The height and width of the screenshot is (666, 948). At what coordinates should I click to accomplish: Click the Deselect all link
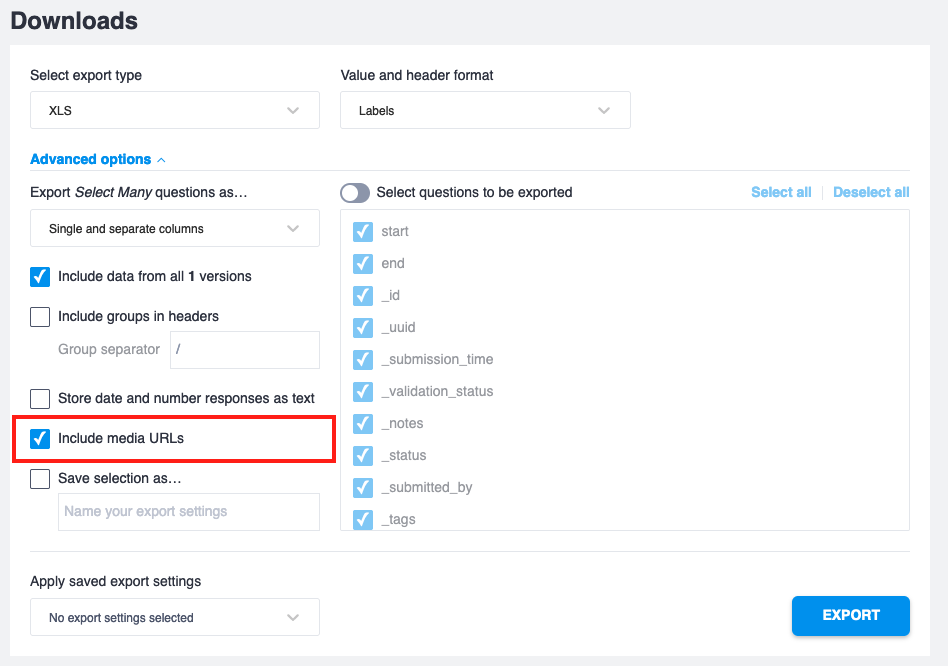pos(871,192)
